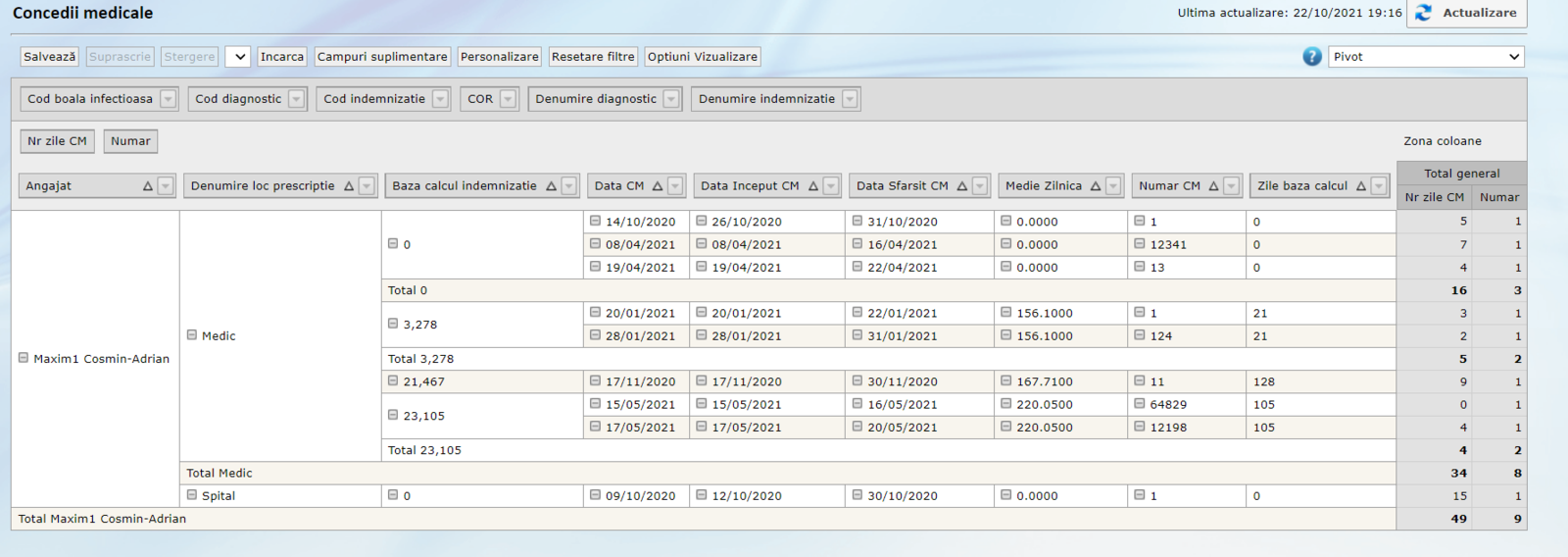The height and width of the screenshot is (557, 1568).
Task: Collapse the 23,105 baza calcul group
Action: [393, 415]
